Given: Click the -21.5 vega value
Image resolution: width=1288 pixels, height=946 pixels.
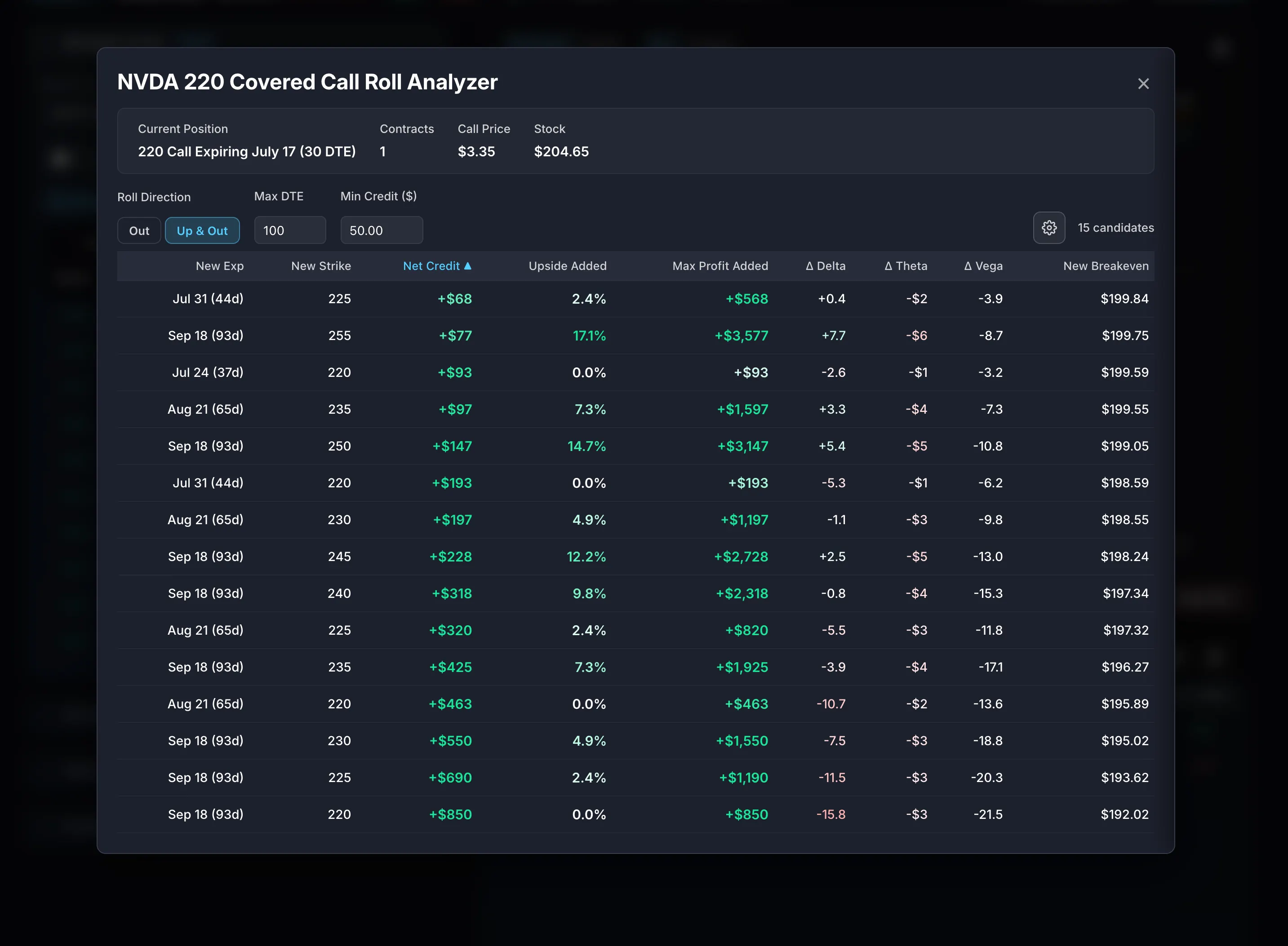Looking at the screenshot, I should (988, 815).
